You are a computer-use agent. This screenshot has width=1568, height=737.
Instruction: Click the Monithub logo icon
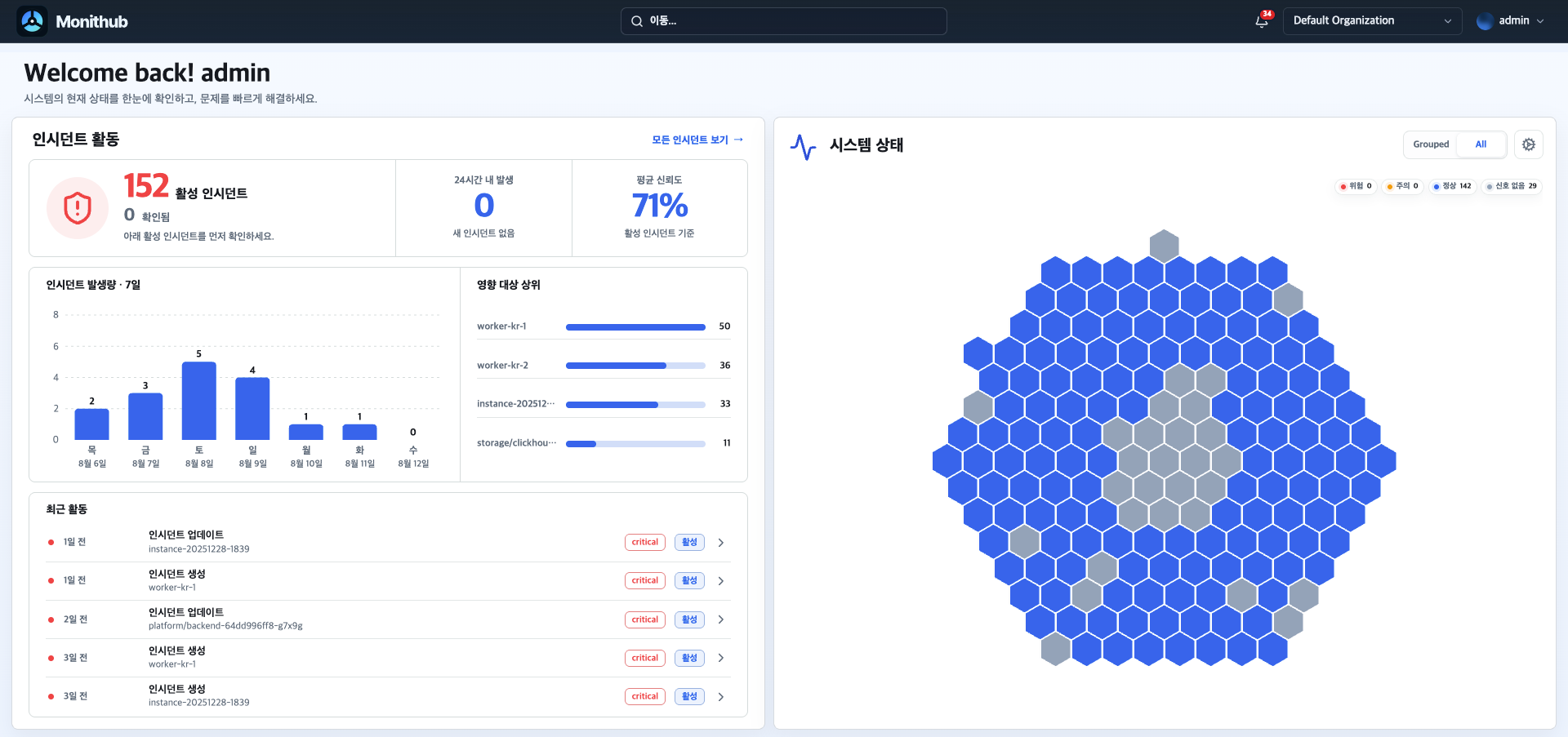coord(33,21)
